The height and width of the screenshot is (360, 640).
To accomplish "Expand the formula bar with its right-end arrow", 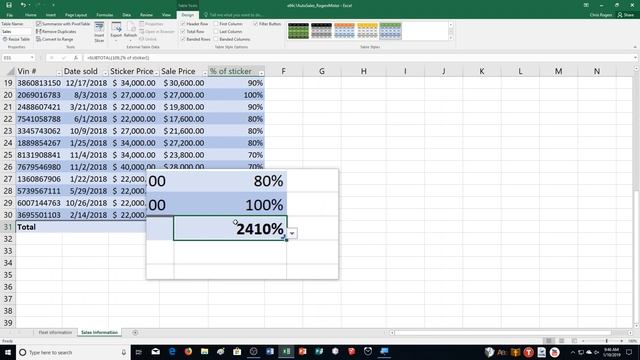I will (x=636, y=58).
